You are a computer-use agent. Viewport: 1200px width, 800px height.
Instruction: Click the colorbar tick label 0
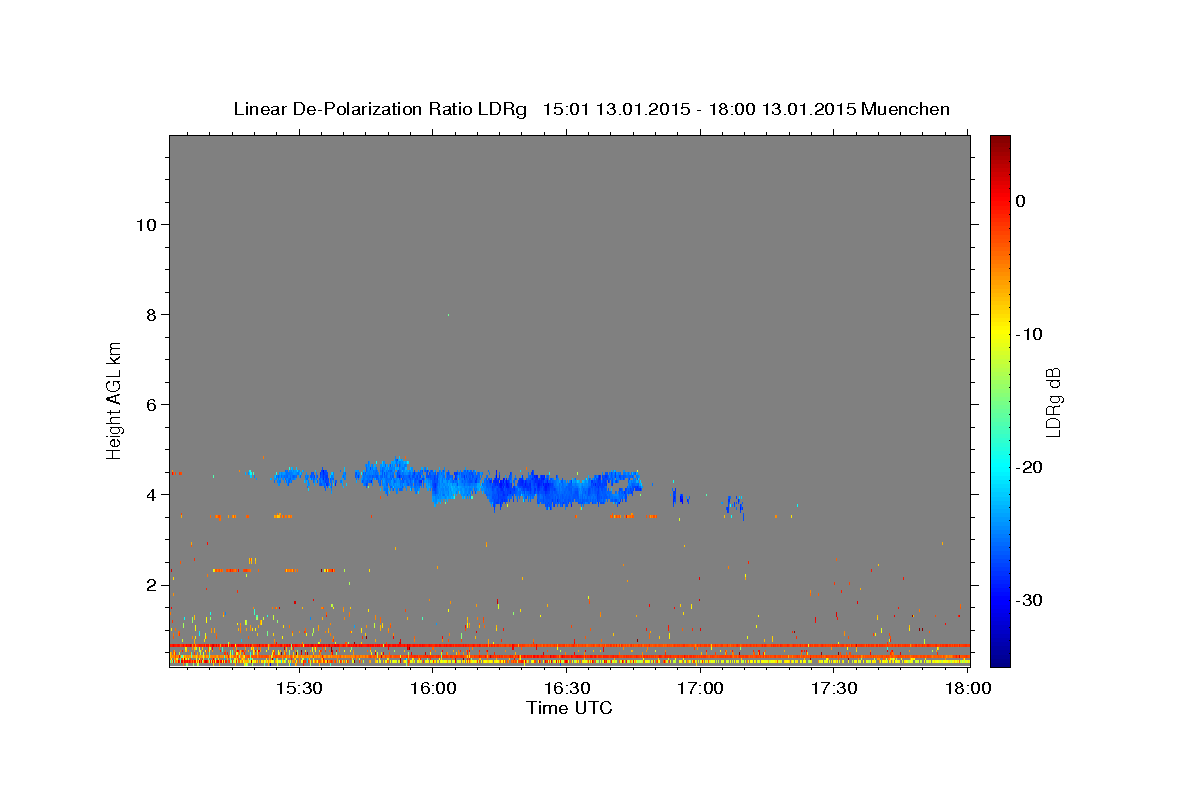tap(1021, 201)
